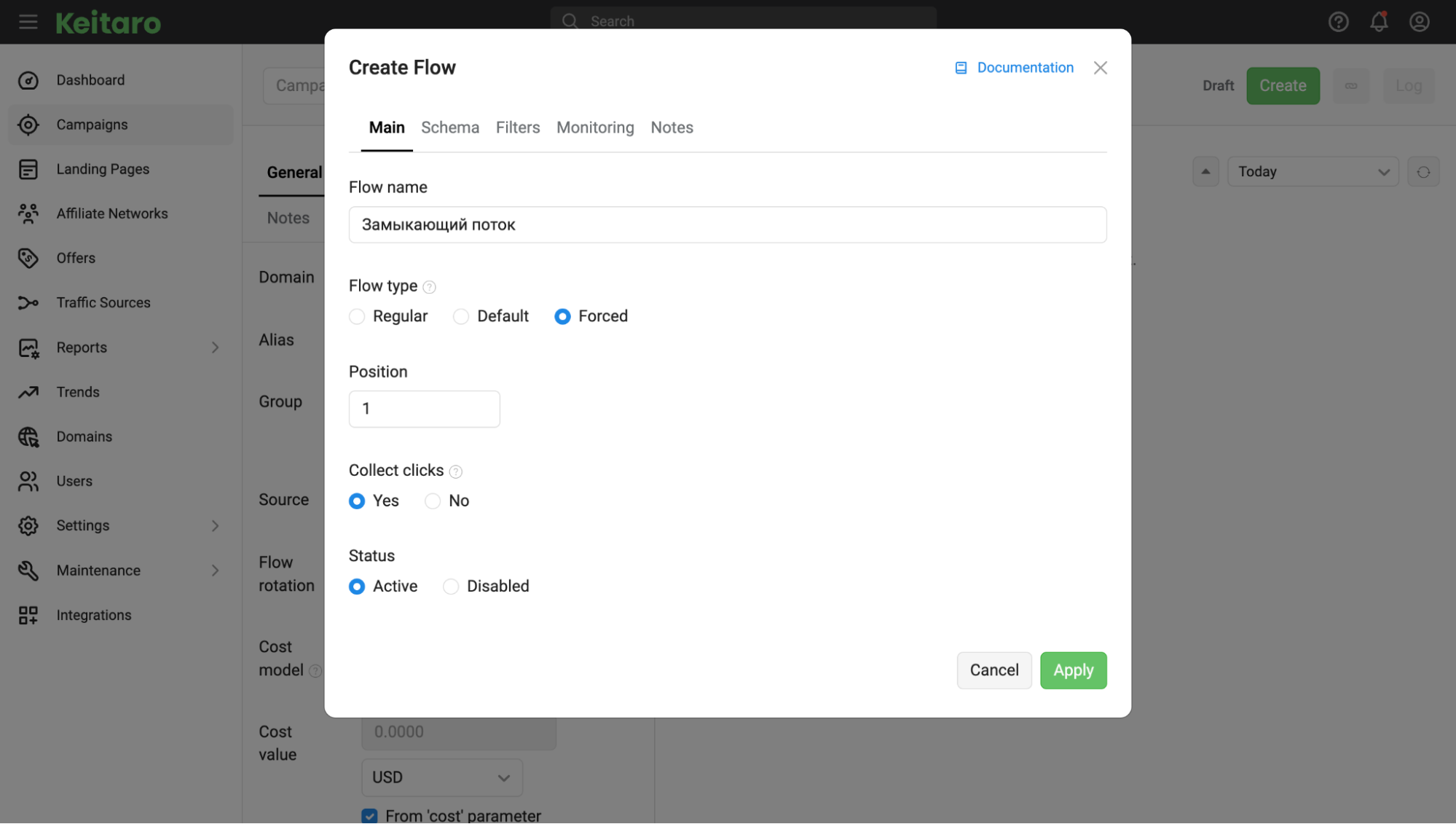Click the Offers tag icon

coord(28,258)
